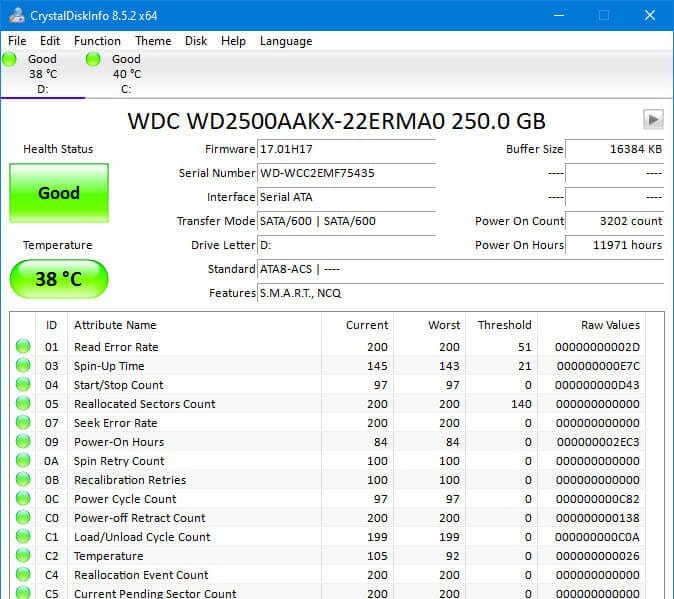
Task: Click the status orb for Power-off Retract Count
Action: 23,517
